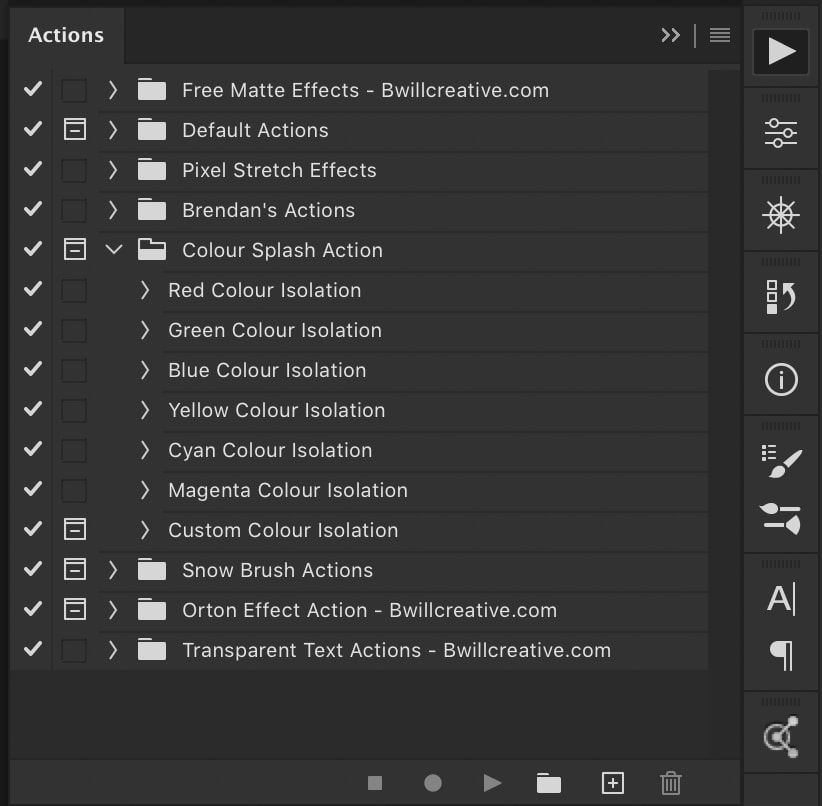Screen dimensions: 822x806
Task: Click the Delete trash icon
Action: click(671, 783)
